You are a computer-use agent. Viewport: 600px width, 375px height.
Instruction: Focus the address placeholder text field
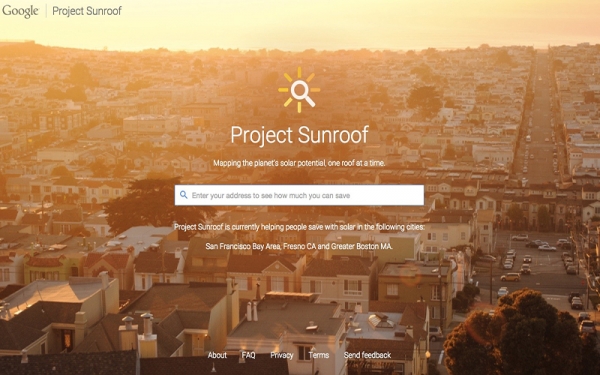coord(271,196)
